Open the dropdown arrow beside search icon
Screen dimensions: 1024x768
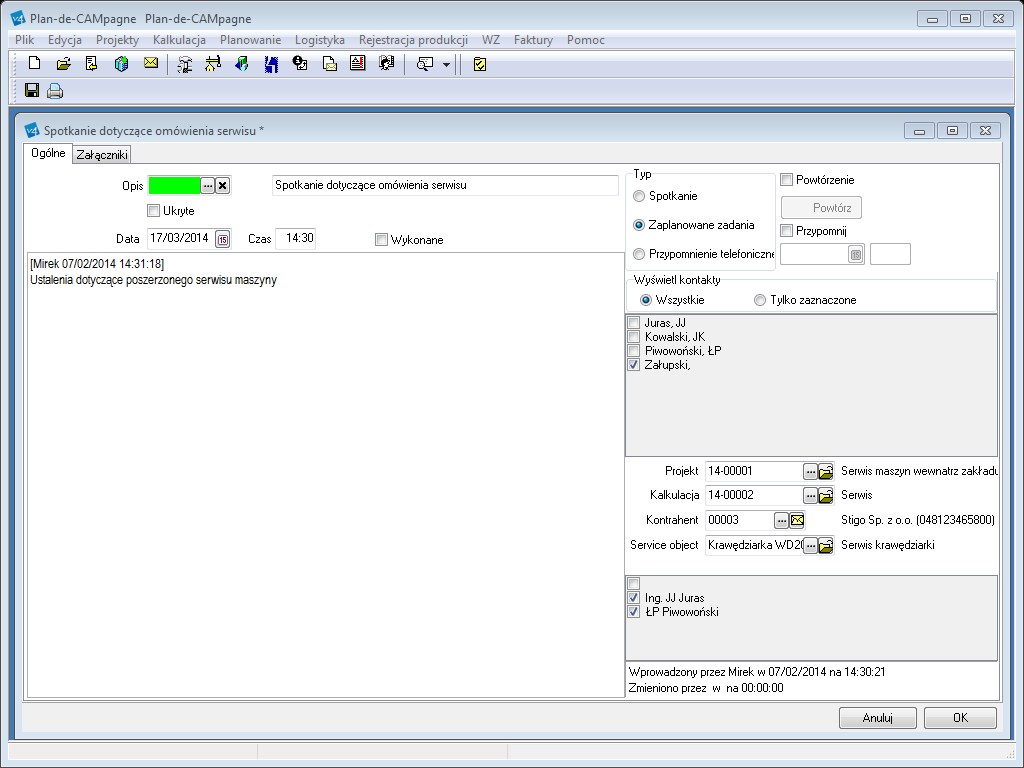tap(447, 64)
